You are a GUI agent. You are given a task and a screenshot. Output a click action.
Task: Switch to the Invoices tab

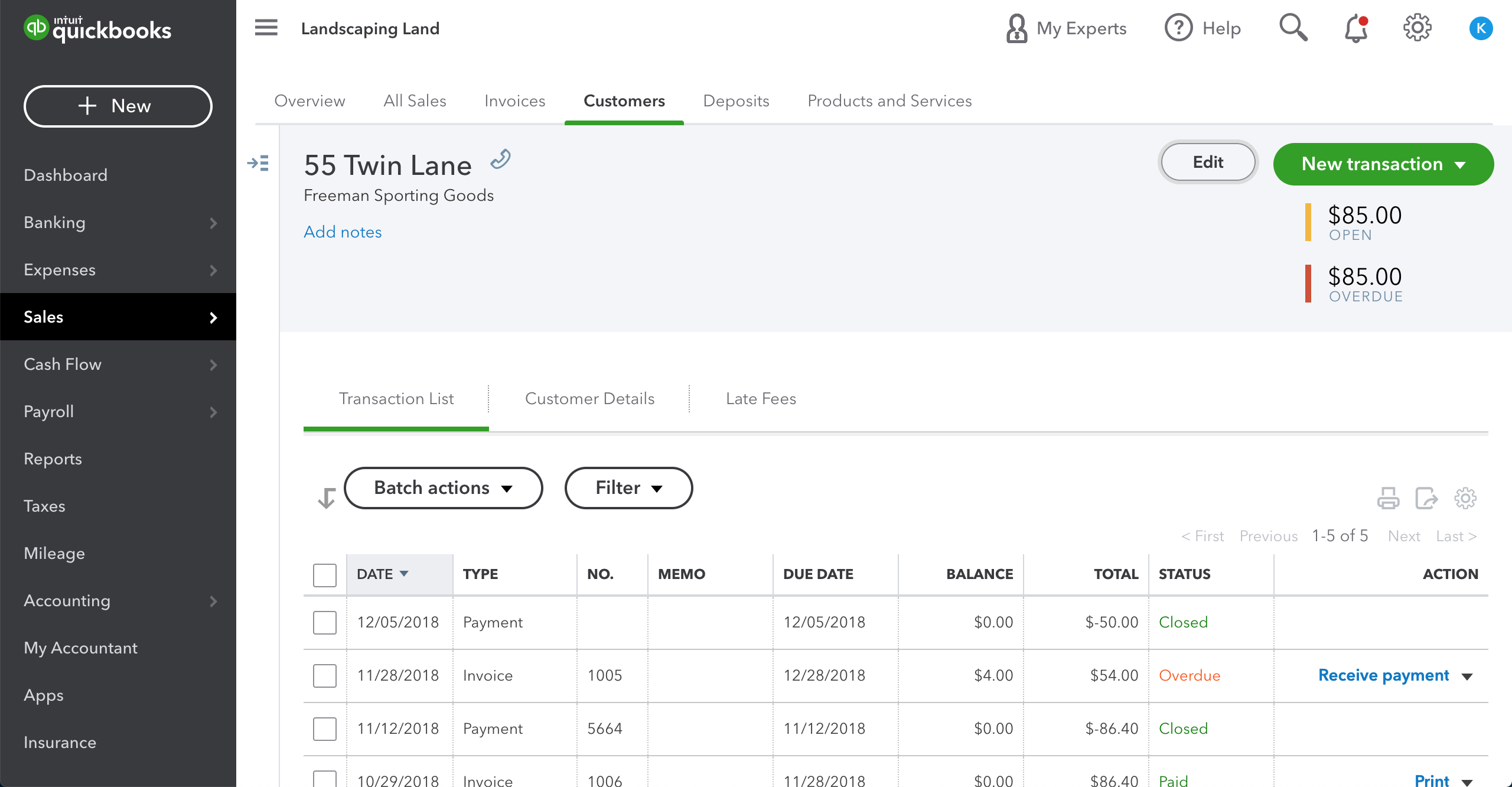(514, 100)
